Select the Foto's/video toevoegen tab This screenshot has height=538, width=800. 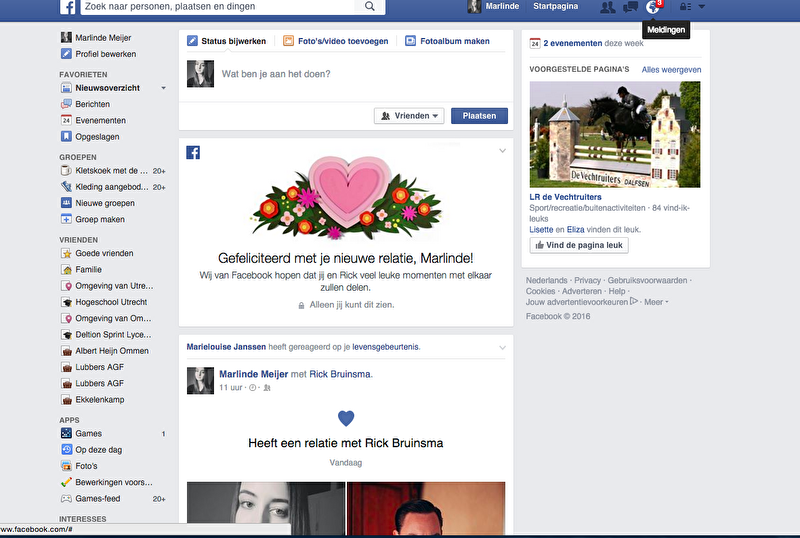[x=336, y=41]
